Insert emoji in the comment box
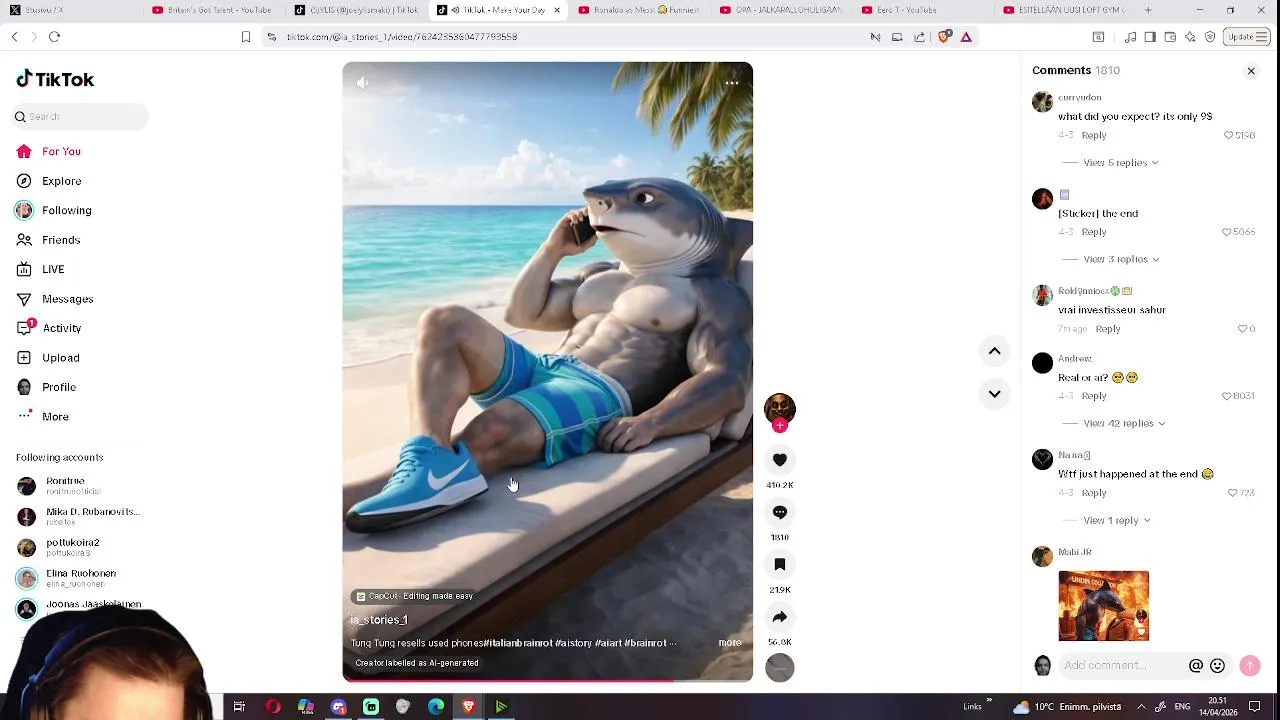1280x720 pixels. tap(1217, 666)
